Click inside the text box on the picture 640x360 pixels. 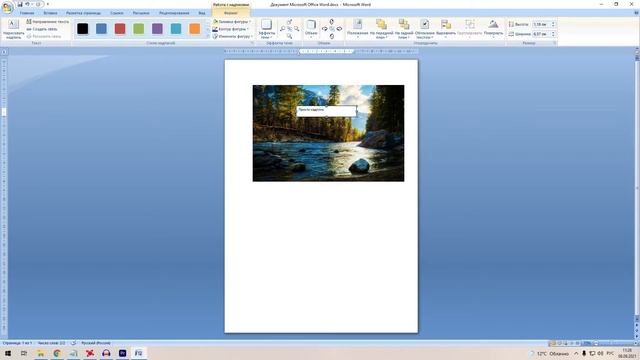[x=327, y=111]
